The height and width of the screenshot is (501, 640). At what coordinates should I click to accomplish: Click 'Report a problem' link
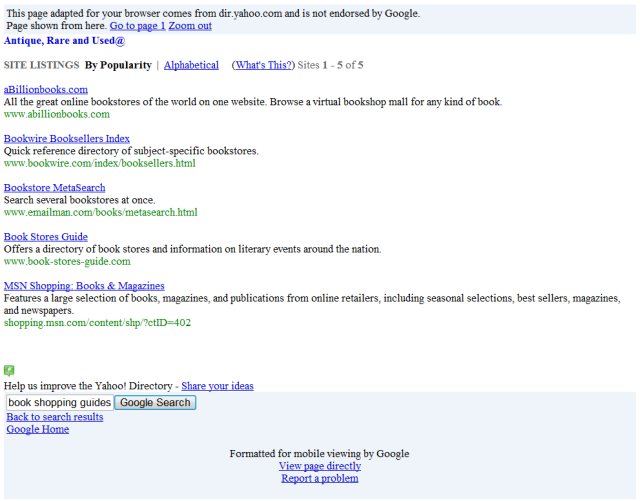320,478
